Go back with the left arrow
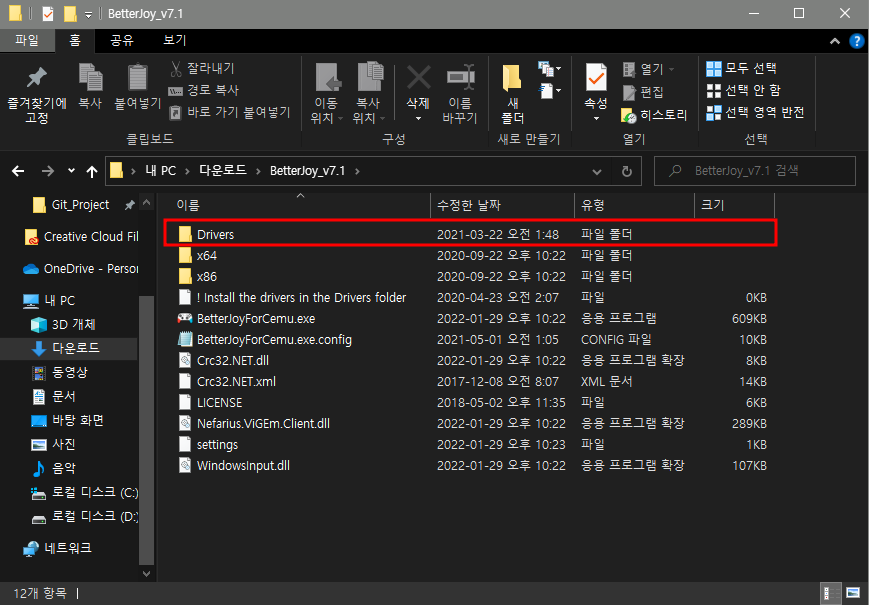The height and width of the screenshot is (605, 869). pos(18,171)
